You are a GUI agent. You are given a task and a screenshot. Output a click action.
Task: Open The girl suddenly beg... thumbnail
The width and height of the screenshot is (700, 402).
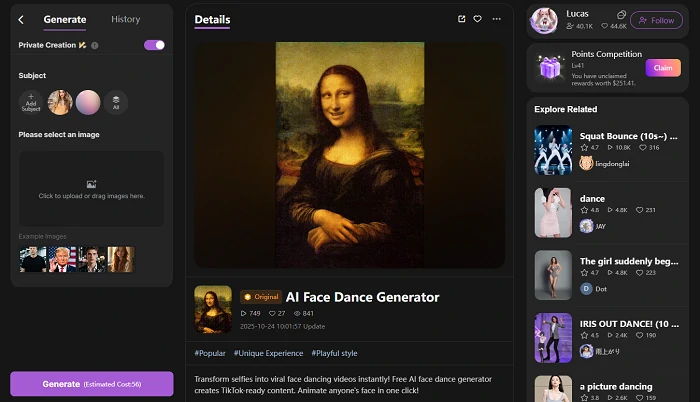[x=553, y=275]
